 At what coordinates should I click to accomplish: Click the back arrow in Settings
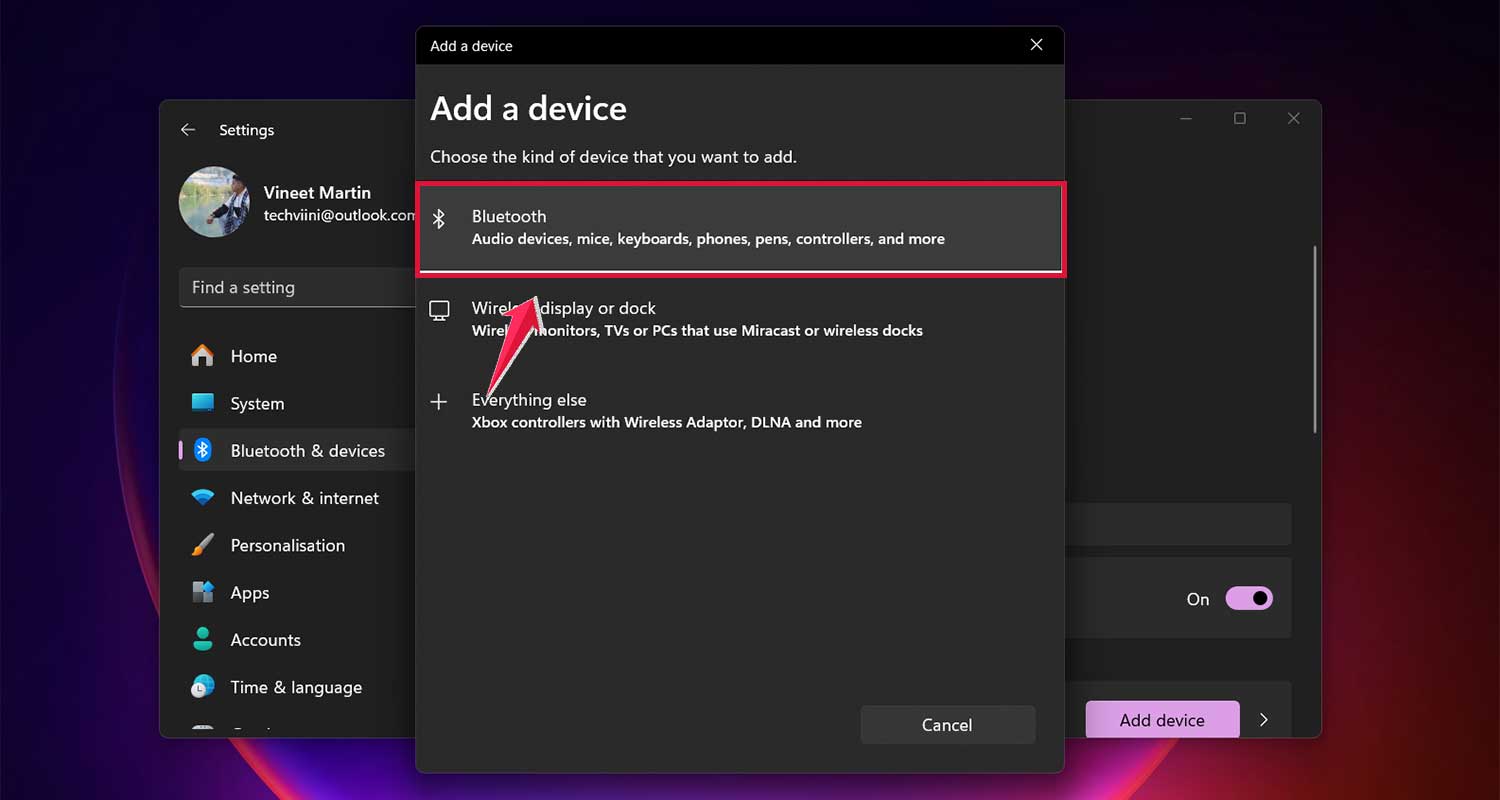click(187, 129)
